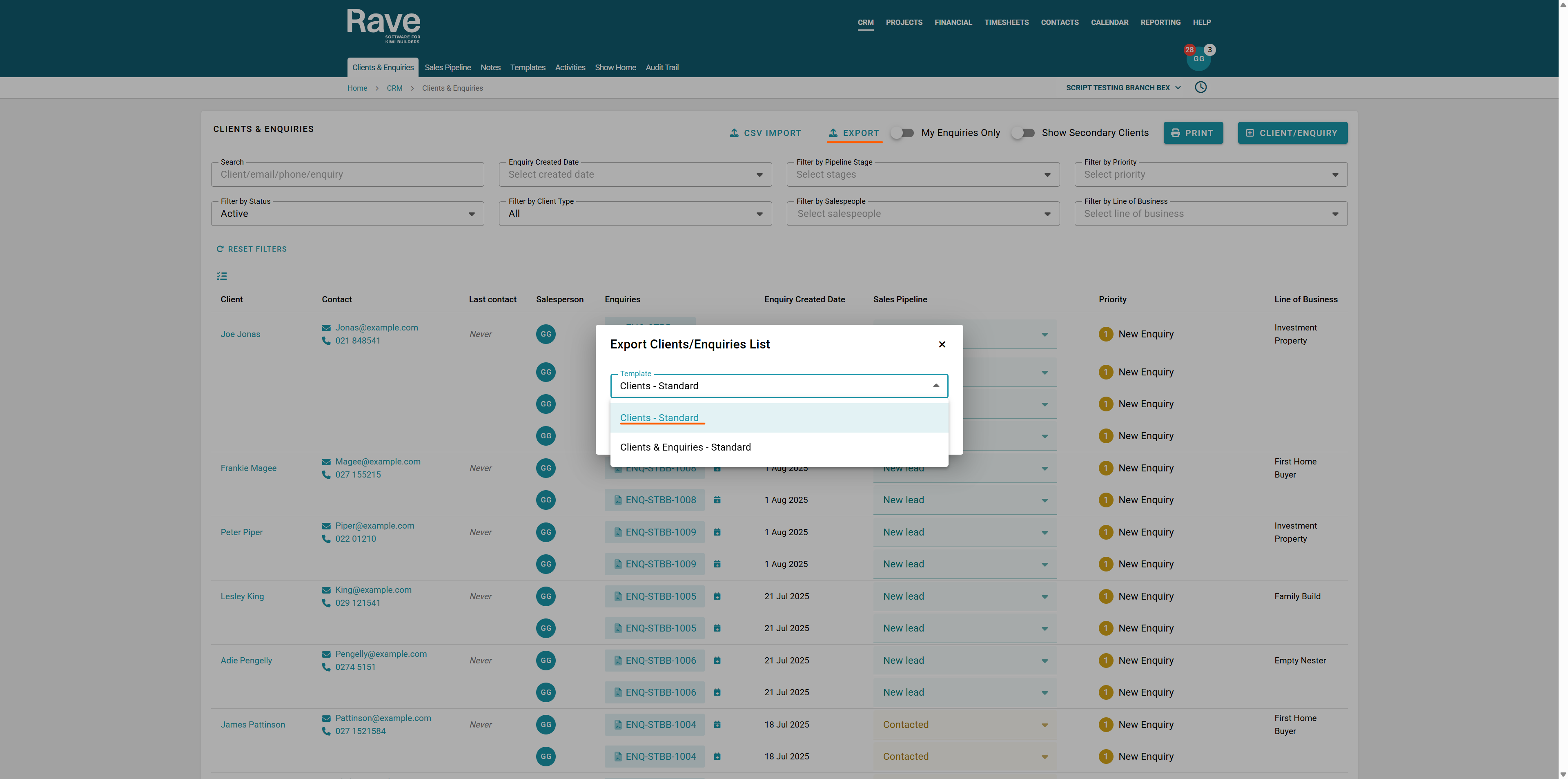Image resolution: width=1568 pixels, height=779 pixels.
Task: Select Clients & Enquiries - Standard template option
Action: coord(686,447)
